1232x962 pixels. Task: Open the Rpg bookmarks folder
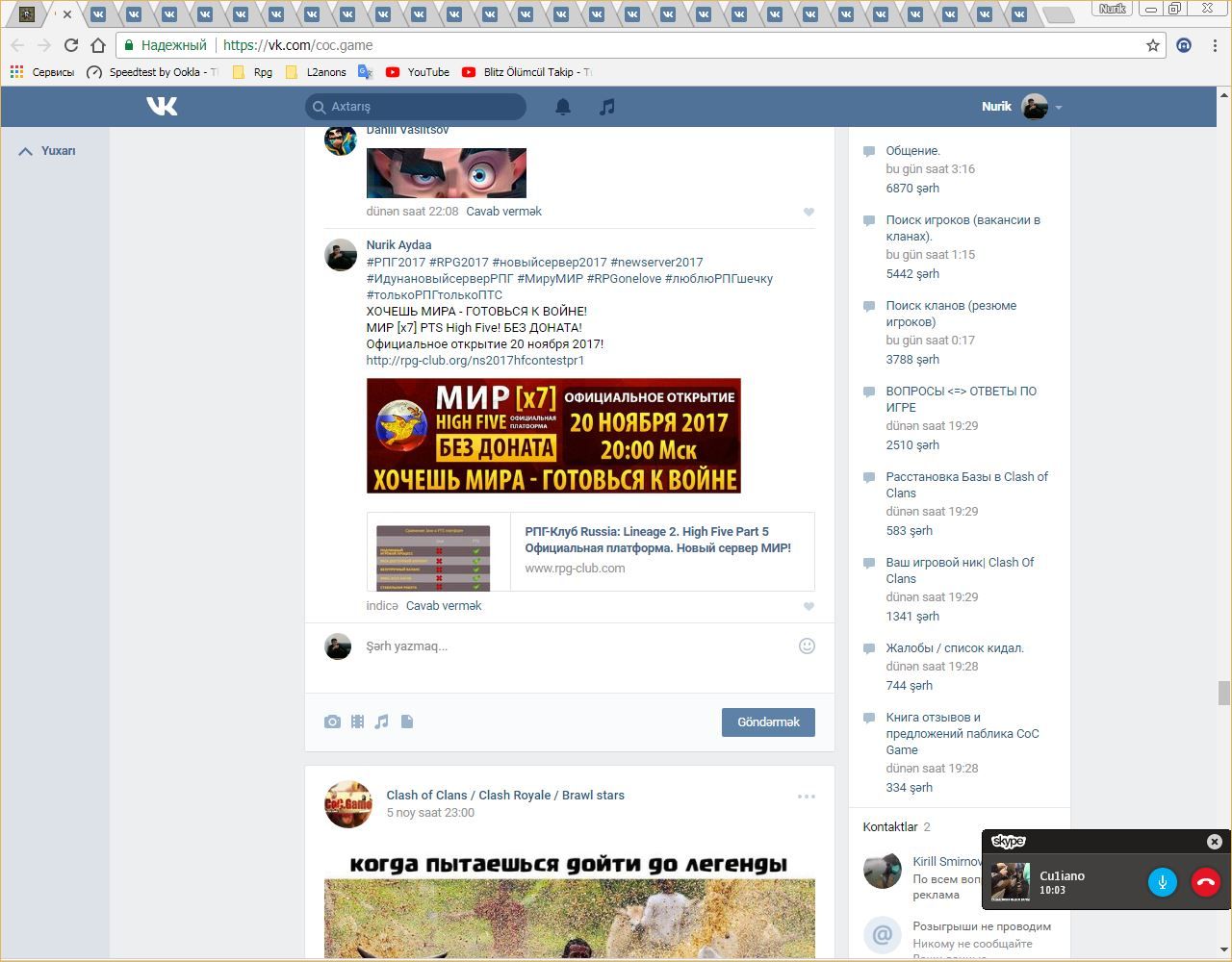click(x=253, y=72)
